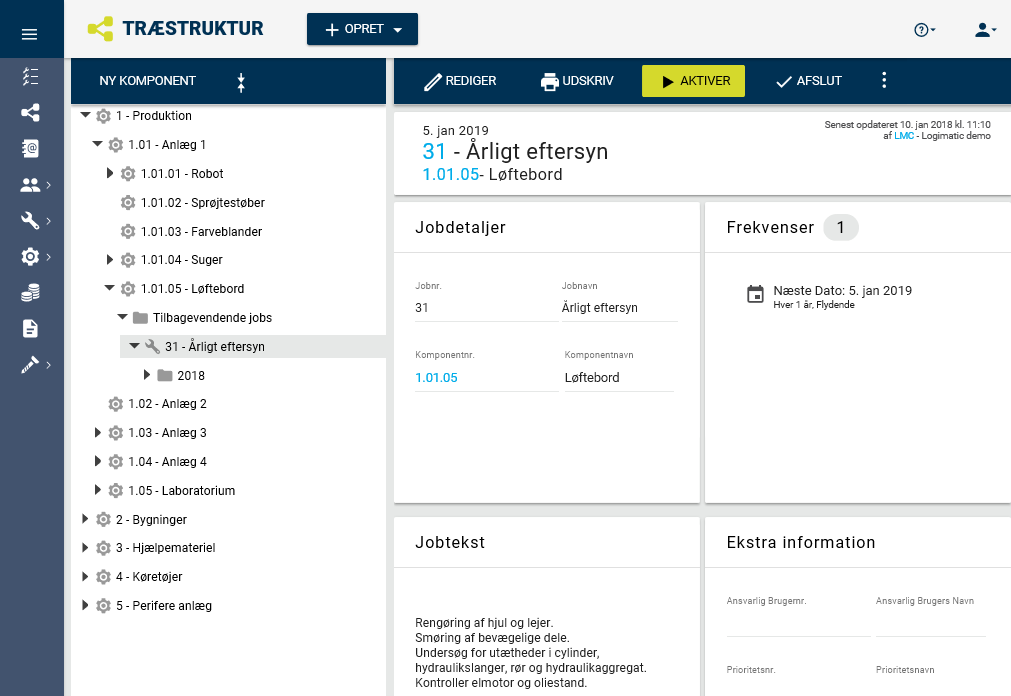
Task: Open the gavel tool sidebar icon
Action: (30, 364)
